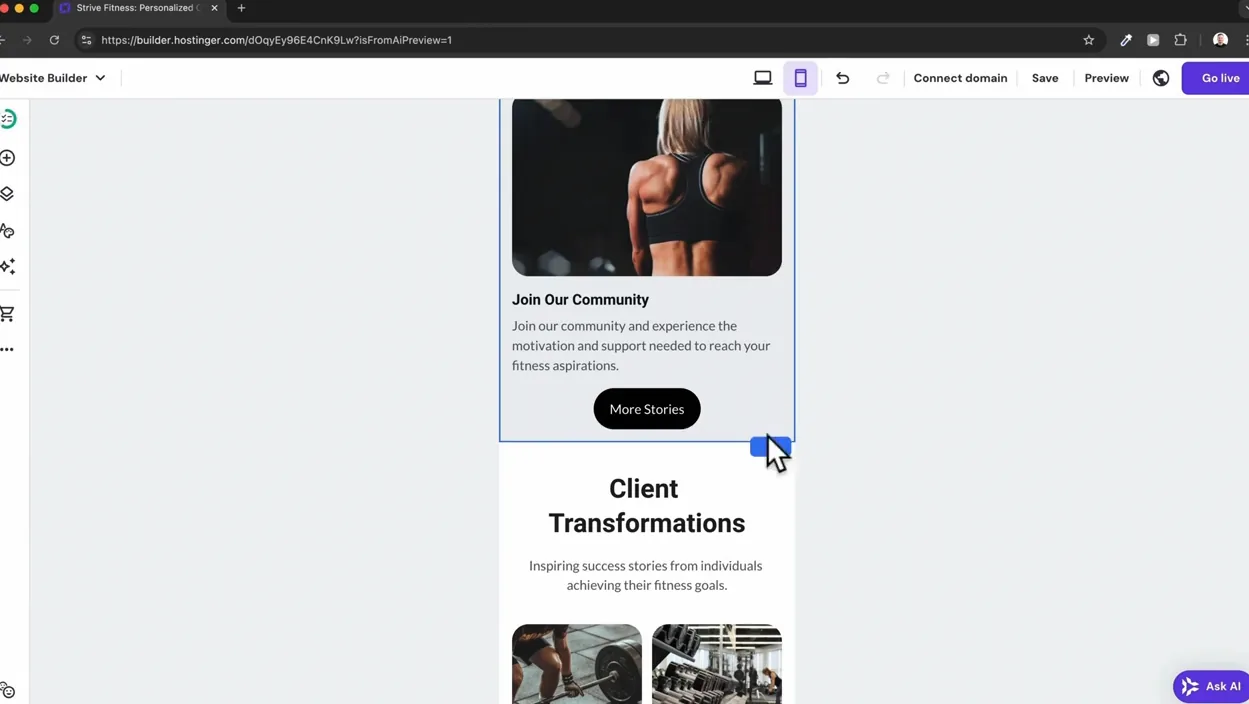Open the website styles paint icon
This screenshot has width=1249, height=704.
(x=7, y=231)
